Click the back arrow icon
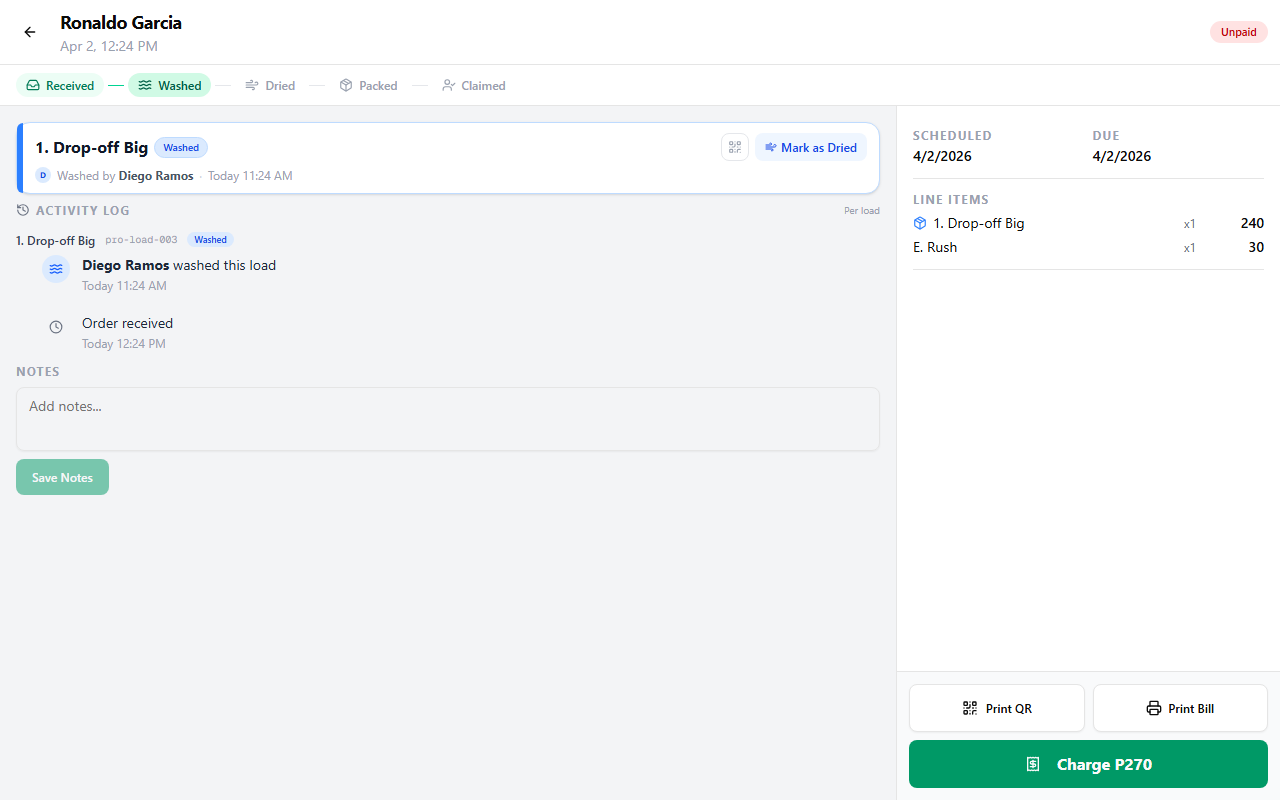The height and width of the screenshot is (800, 1280). tap(30, 32)
